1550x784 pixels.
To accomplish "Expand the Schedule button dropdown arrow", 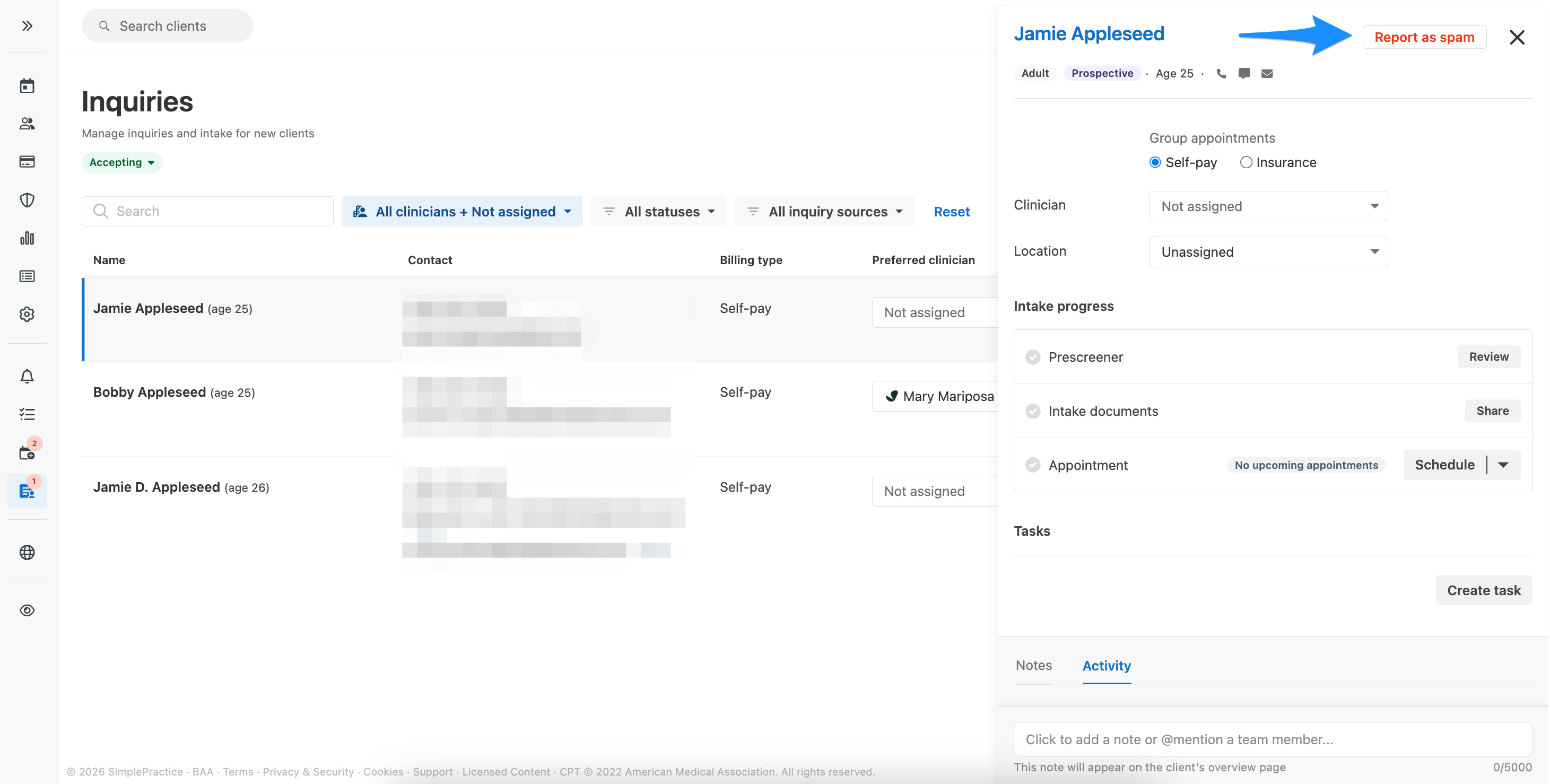I will [1504, 465].
